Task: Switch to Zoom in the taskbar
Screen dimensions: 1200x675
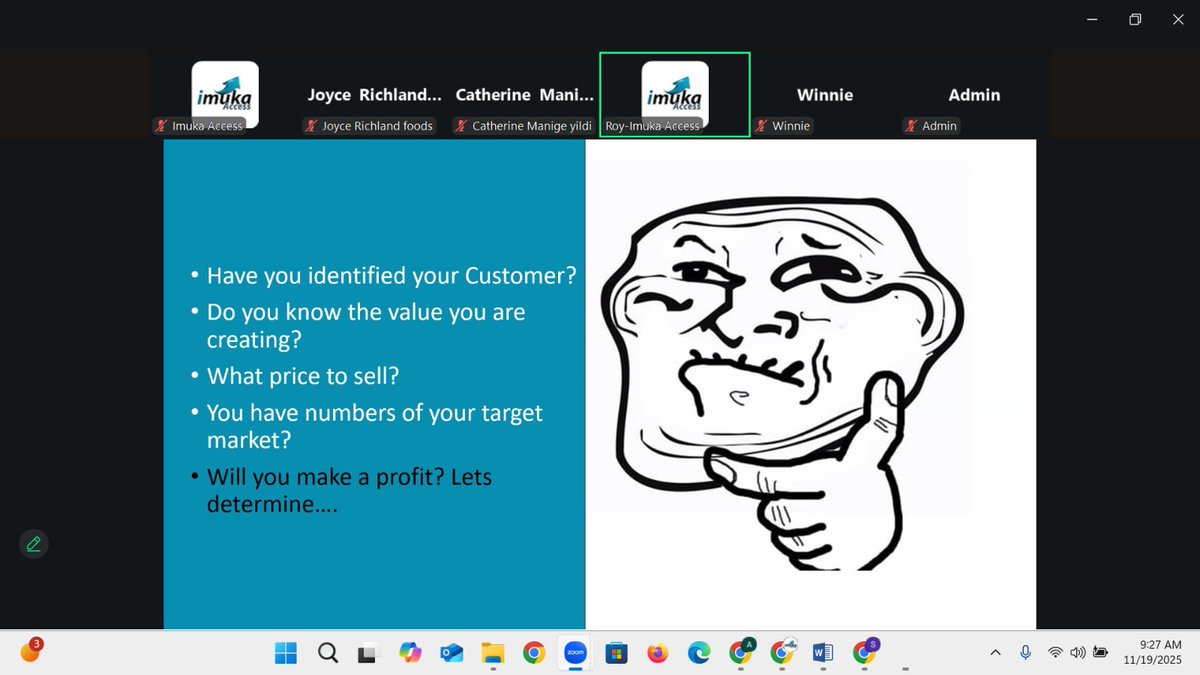Action: (x=575, y=653)
